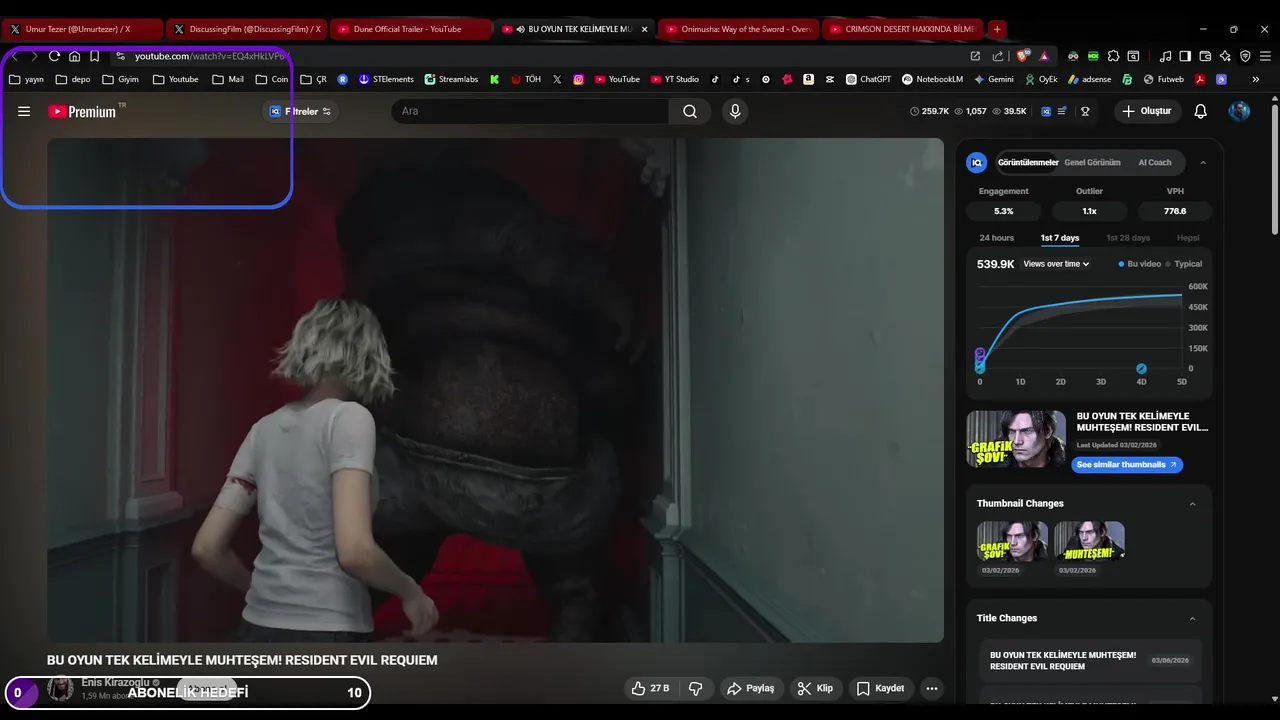The width and height of the screenshot is (1280, 720).
Task: Open the yayın bookmarks folder
Action: 27,79
